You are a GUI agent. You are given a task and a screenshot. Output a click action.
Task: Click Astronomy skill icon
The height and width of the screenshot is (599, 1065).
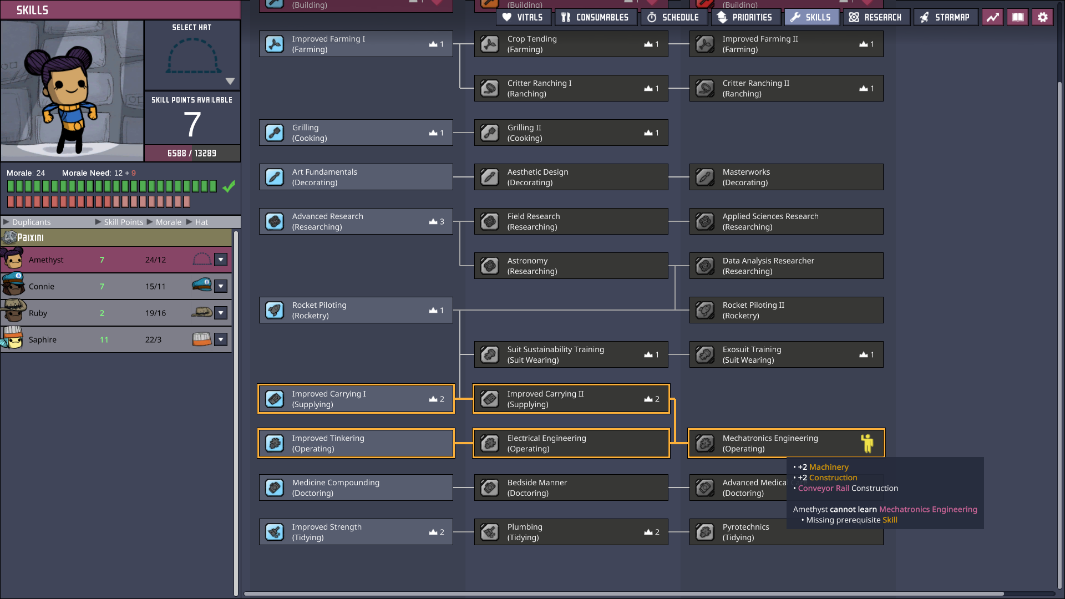point(490,266)
